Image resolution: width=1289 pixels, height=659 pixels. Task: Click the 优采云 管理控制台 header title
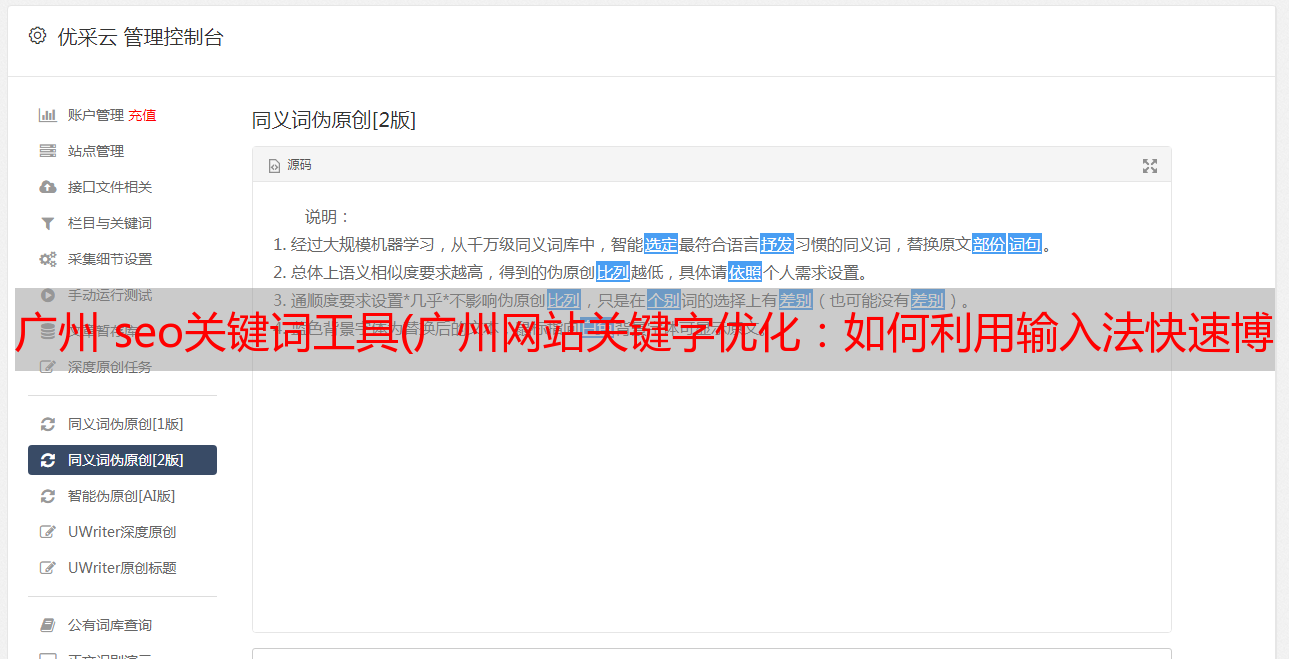click(140, 37)
